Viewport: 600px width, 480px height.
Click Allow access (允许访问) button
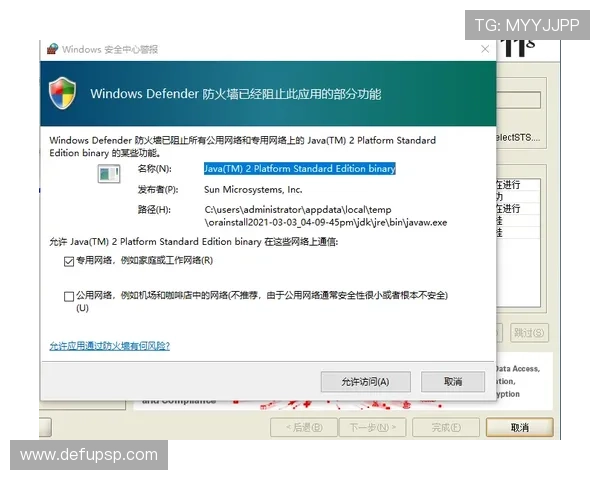pos(365,382)
